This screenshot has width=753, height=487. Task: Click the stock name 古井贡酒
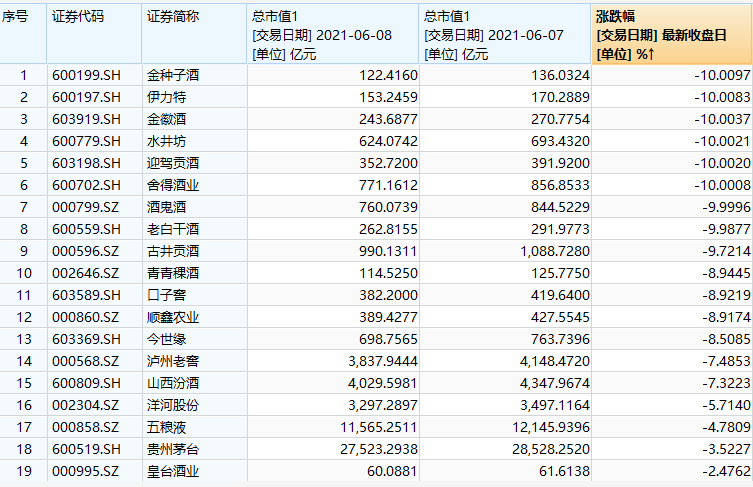[x=173, y=251]
